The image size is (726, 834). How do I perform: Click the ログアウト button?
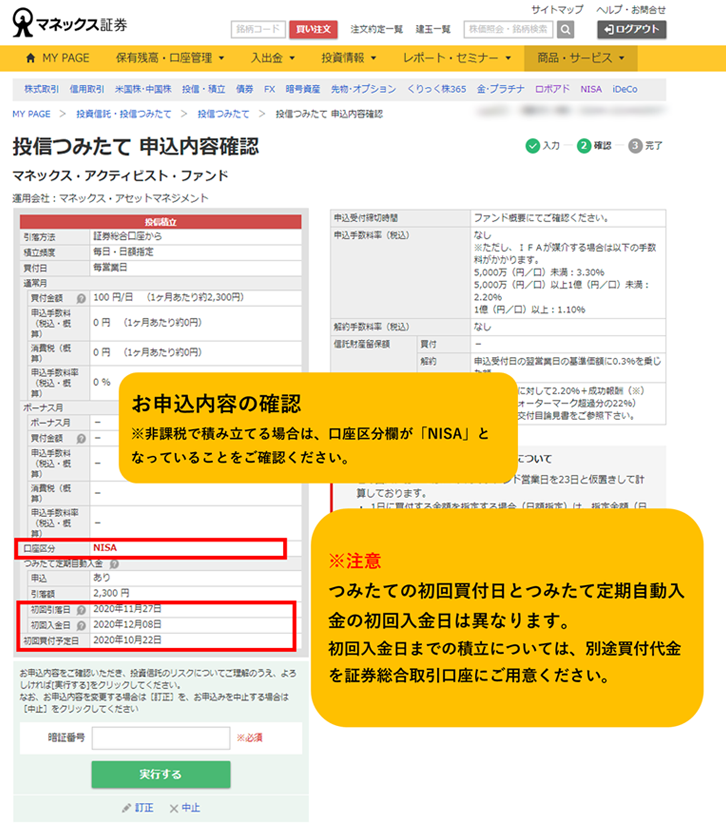tap(631, 29)
